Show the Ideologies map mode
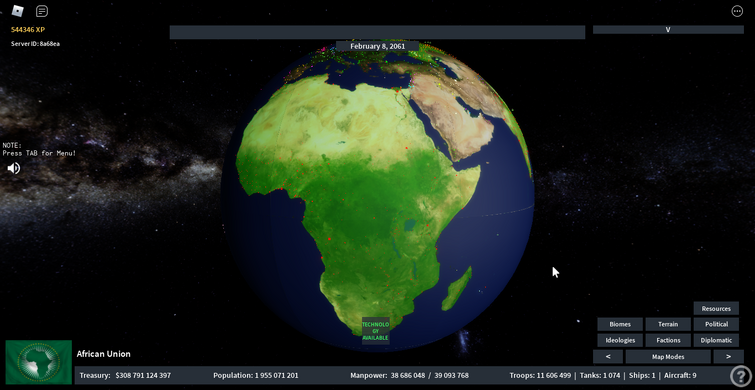Image resolution: width=755 pixels, height=390 pixels. [x=620, y=340]
